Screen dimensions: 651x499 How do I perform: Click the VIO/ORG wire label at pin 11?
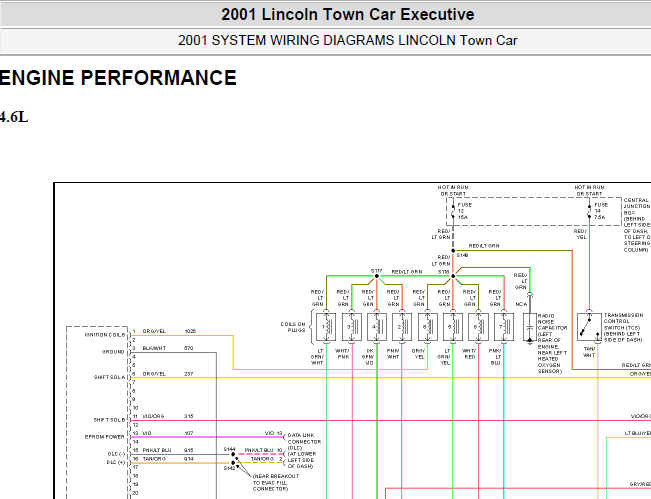(153, 416)
